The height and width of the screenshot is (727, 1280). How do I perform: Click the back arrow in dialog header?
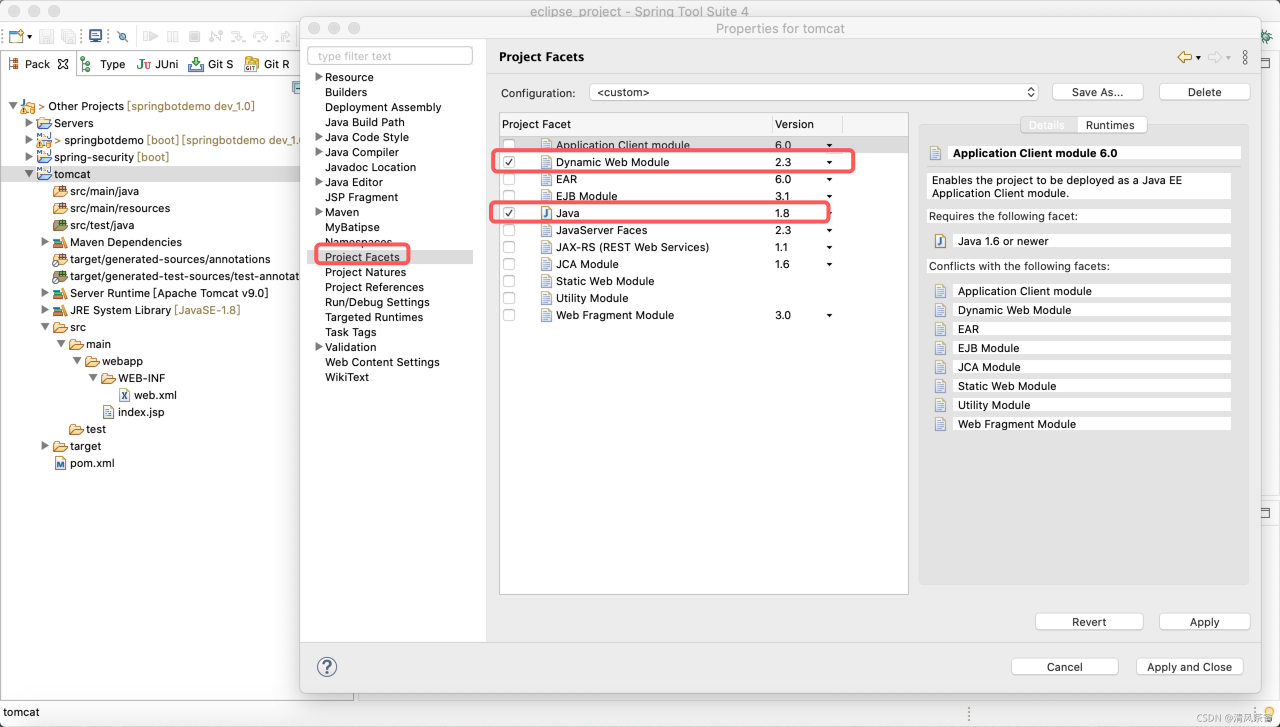[x=1184, y=57]
